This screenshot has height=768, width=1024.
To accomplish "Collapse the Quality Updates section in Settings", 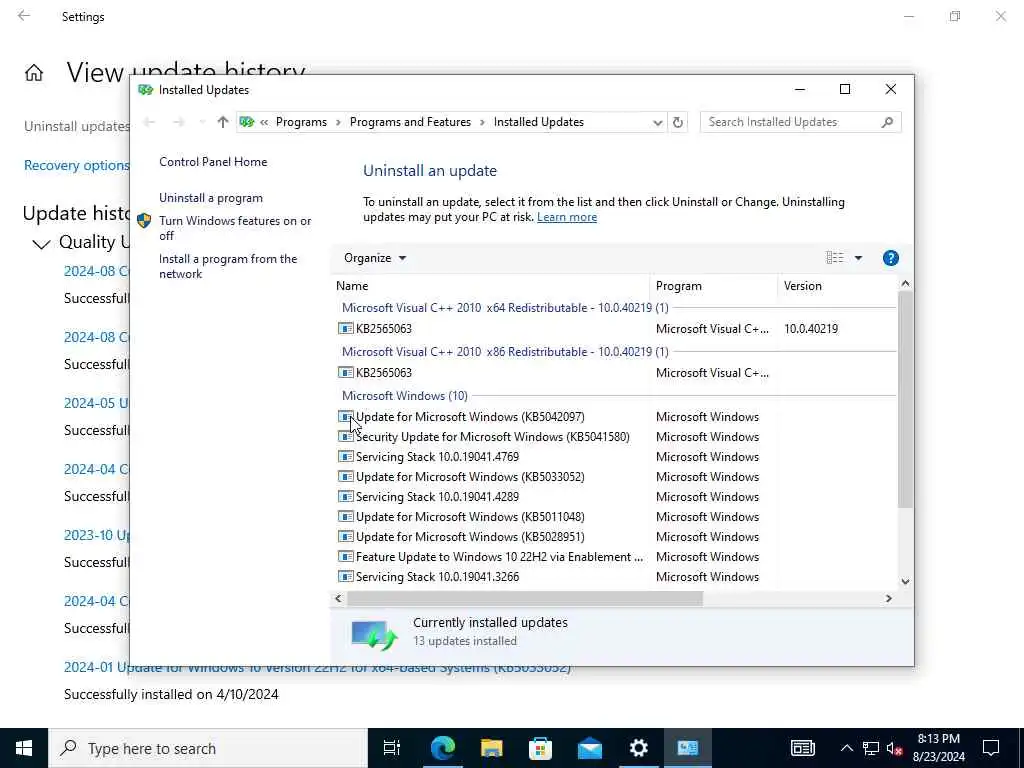I will [x=41, y=244].
